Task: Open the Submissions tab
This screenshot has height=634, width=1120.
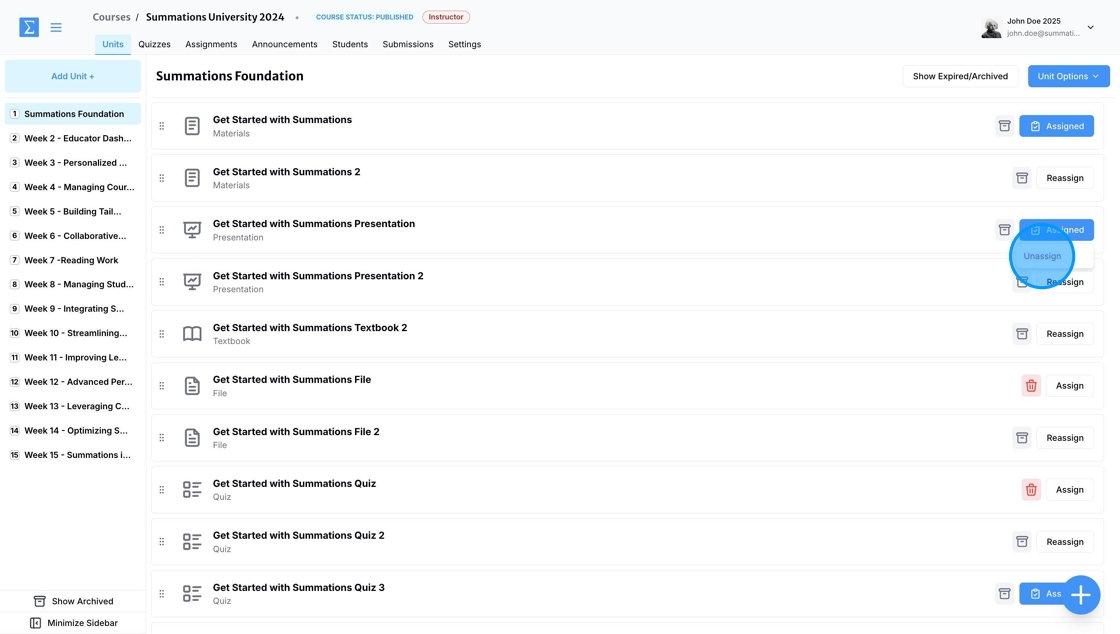Action: point(408,44)
